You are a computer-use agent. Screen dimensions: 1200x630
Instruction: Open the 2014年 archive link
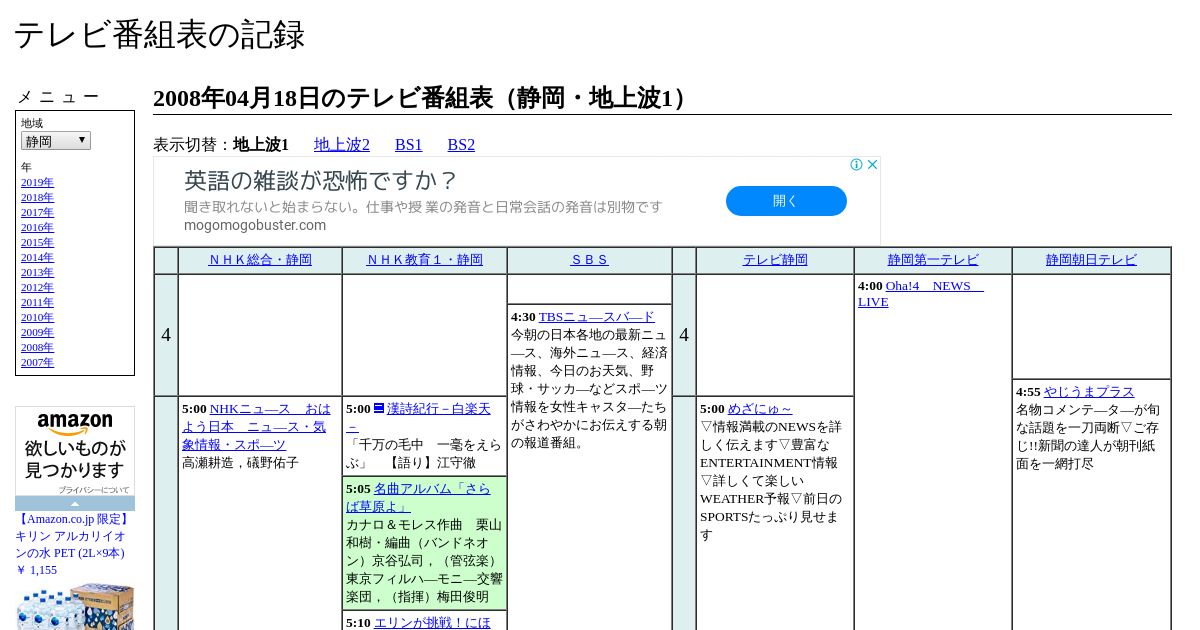click(37, 258)
